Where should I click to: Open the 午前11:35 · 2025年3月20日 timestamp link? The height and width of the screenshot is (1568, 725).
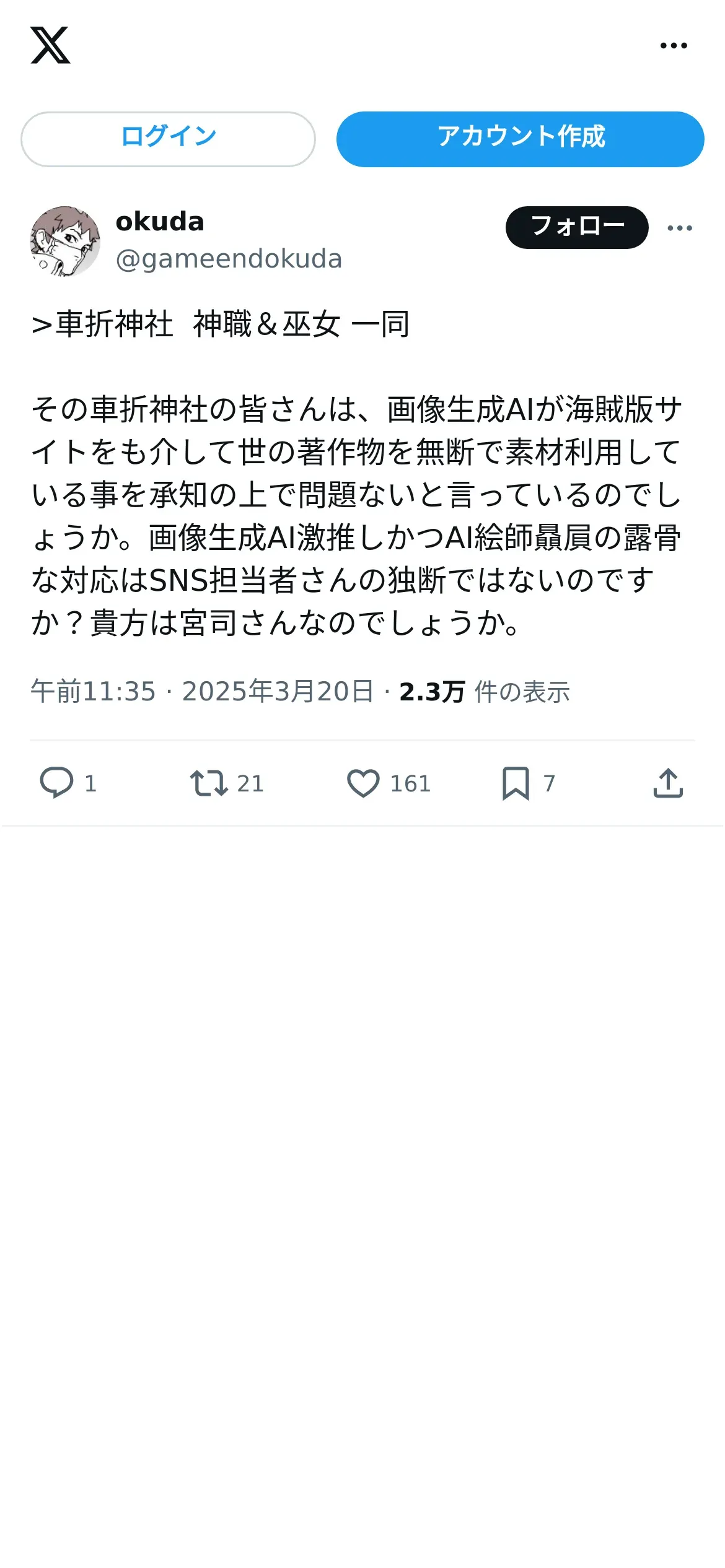[x=202, y=691]
